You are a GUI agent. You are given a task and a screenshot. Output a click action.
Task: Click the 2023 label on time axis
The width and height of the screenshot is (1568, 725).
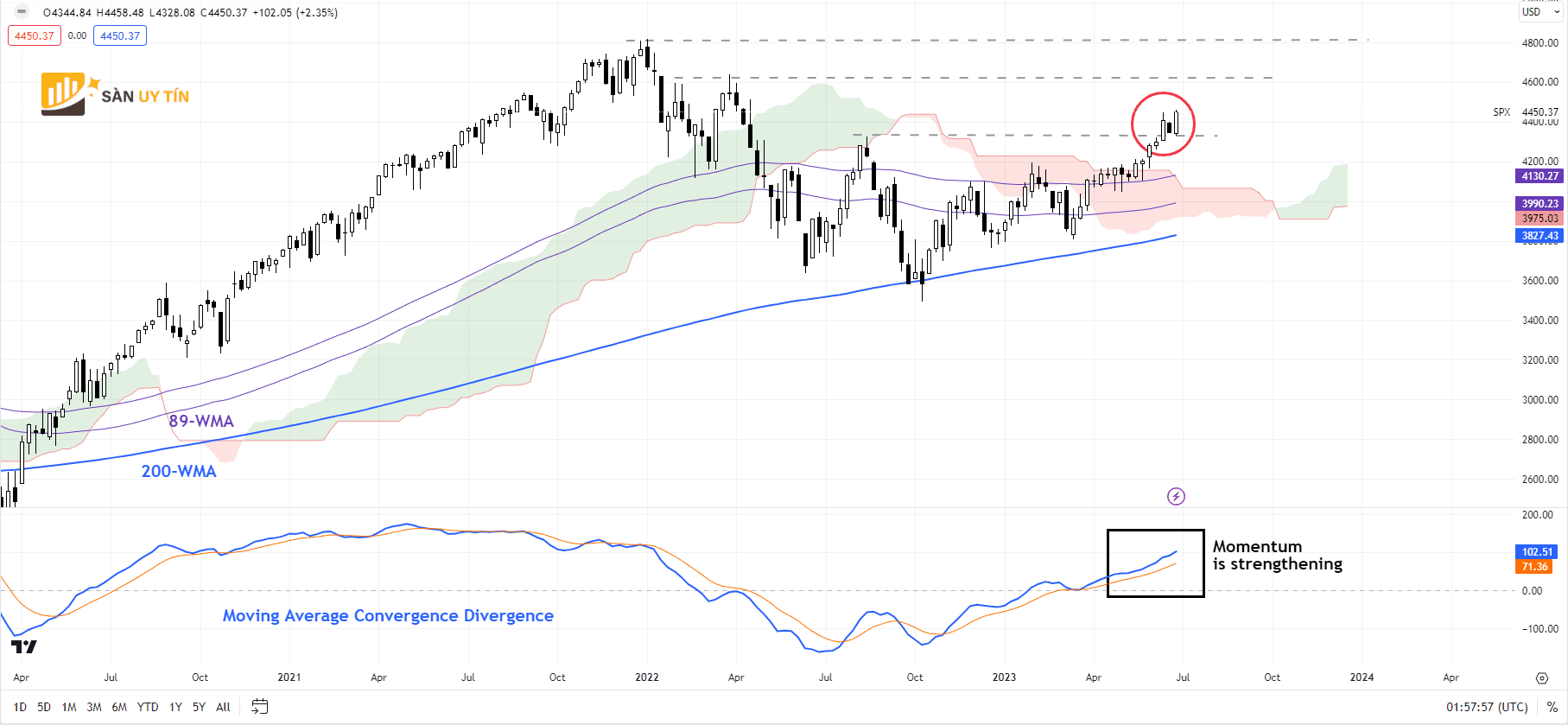tap(1004, 677)
